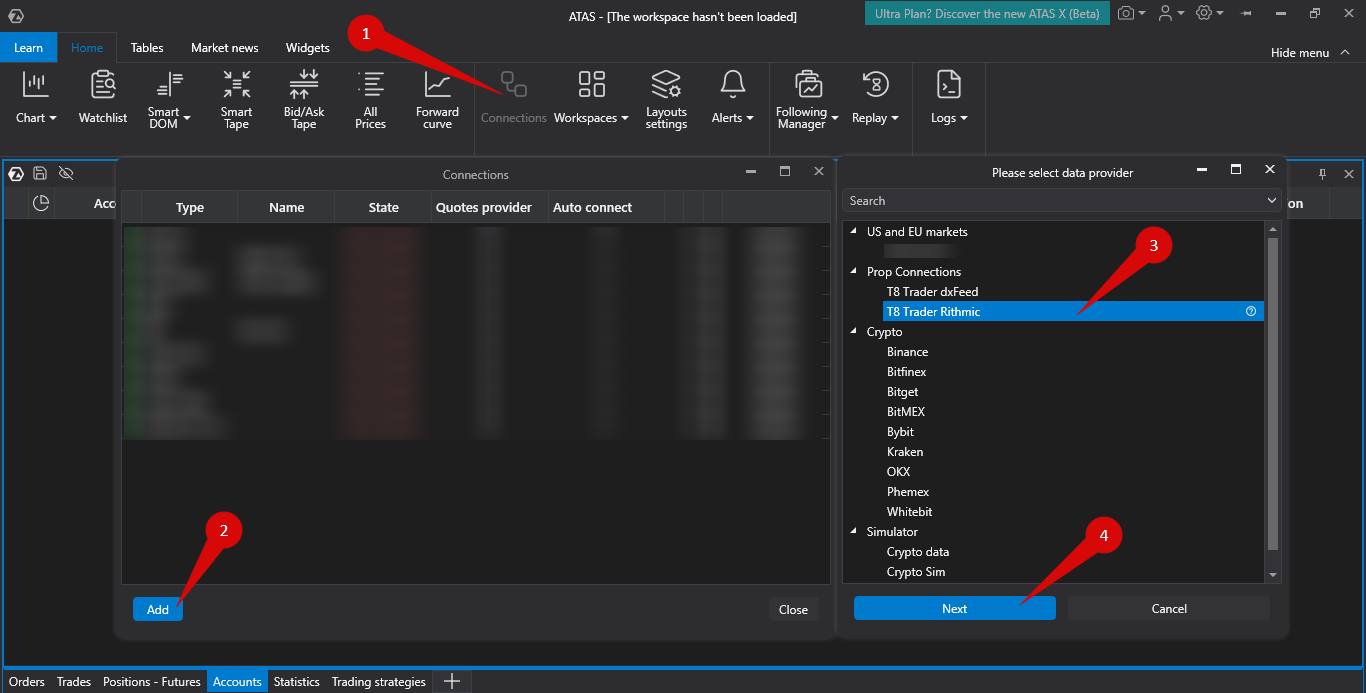Open the Alerts menu
Image resolution: width=1366 pixels, height=693 pixels.
733,98
